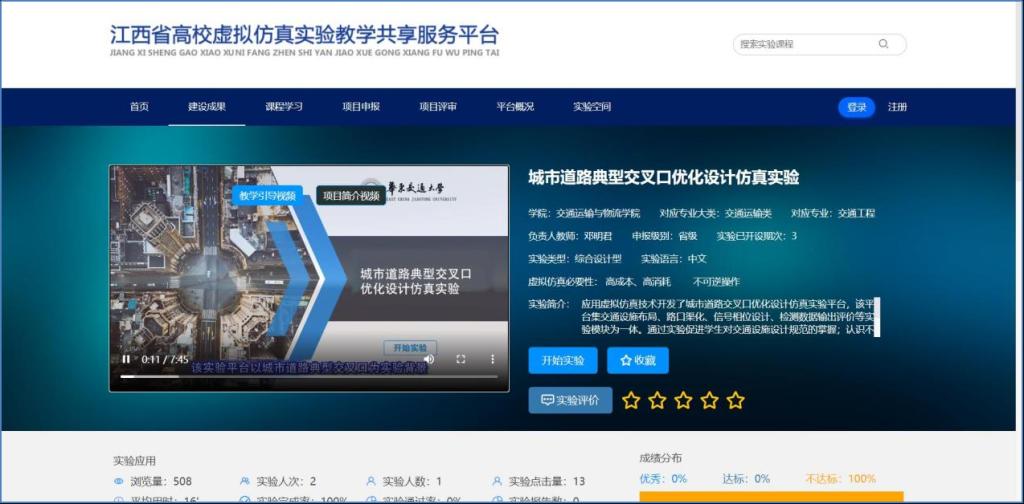1024x504 pixels.
Task: Pause the video playback
Action: pyautogui.click(x=126, y=359)
